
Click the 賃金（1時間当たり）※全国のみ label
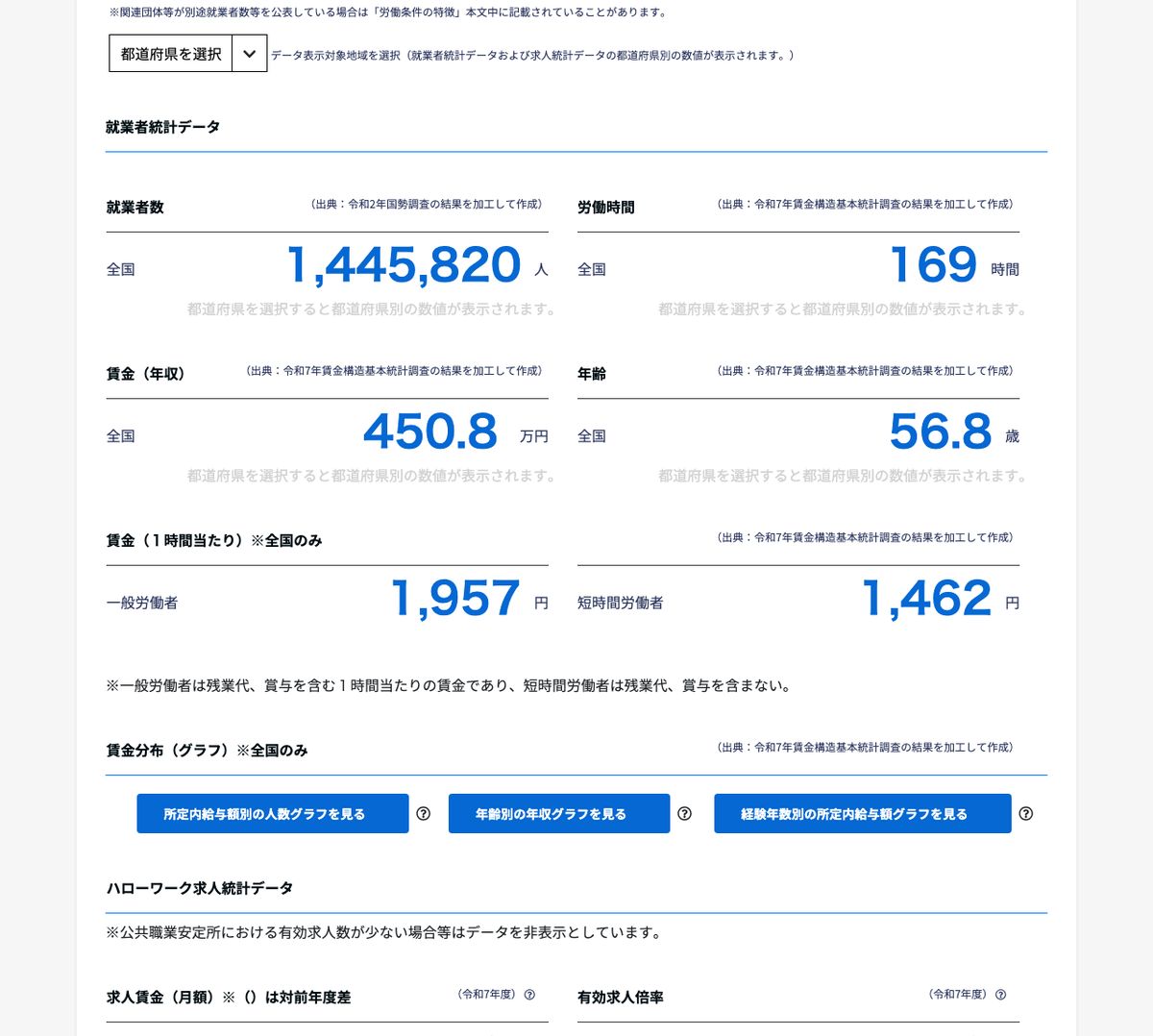[214, 541]
